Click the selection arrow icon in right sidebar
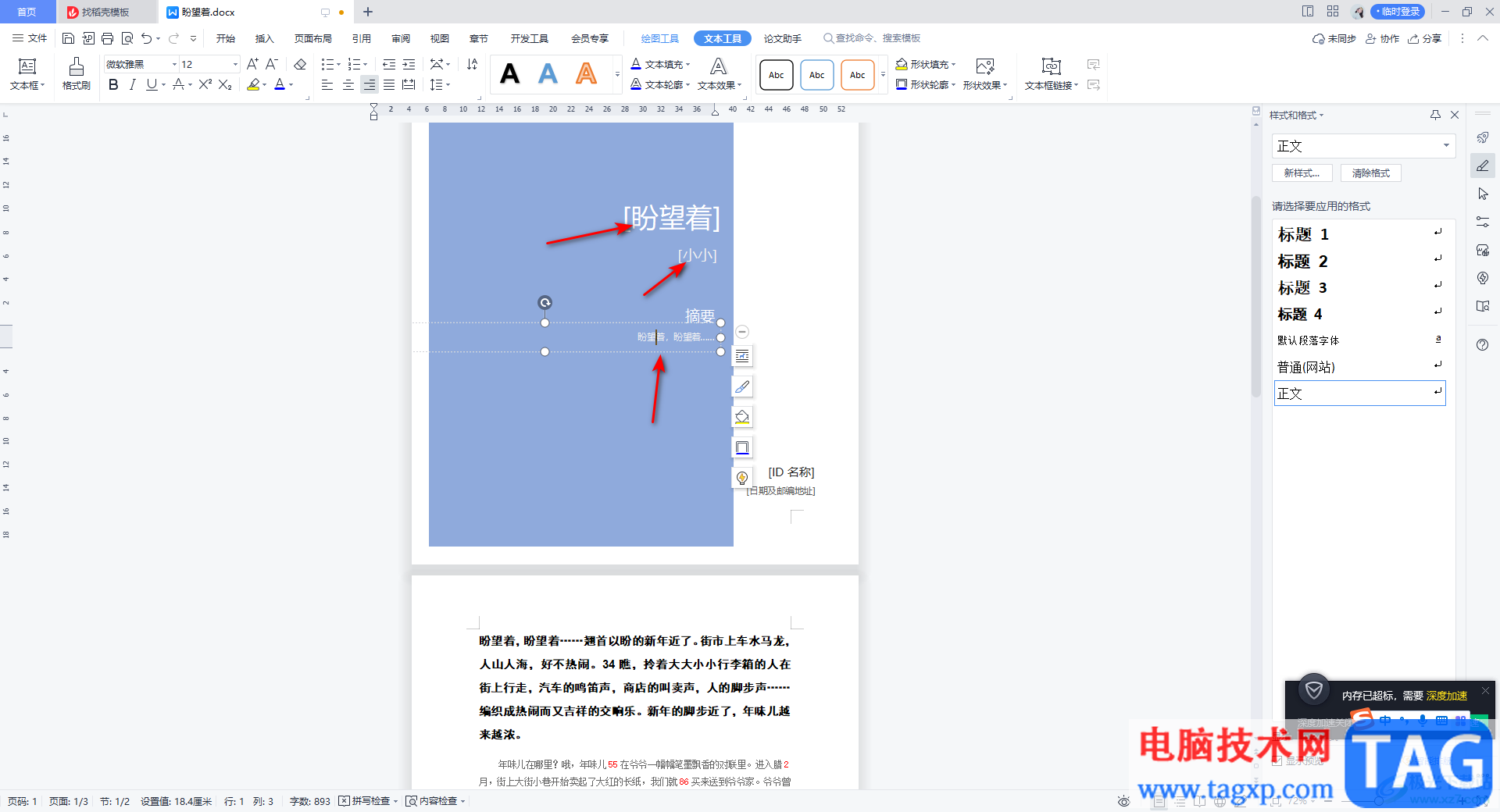Viewport: 1500px width, 812px height. (1483, 194)
